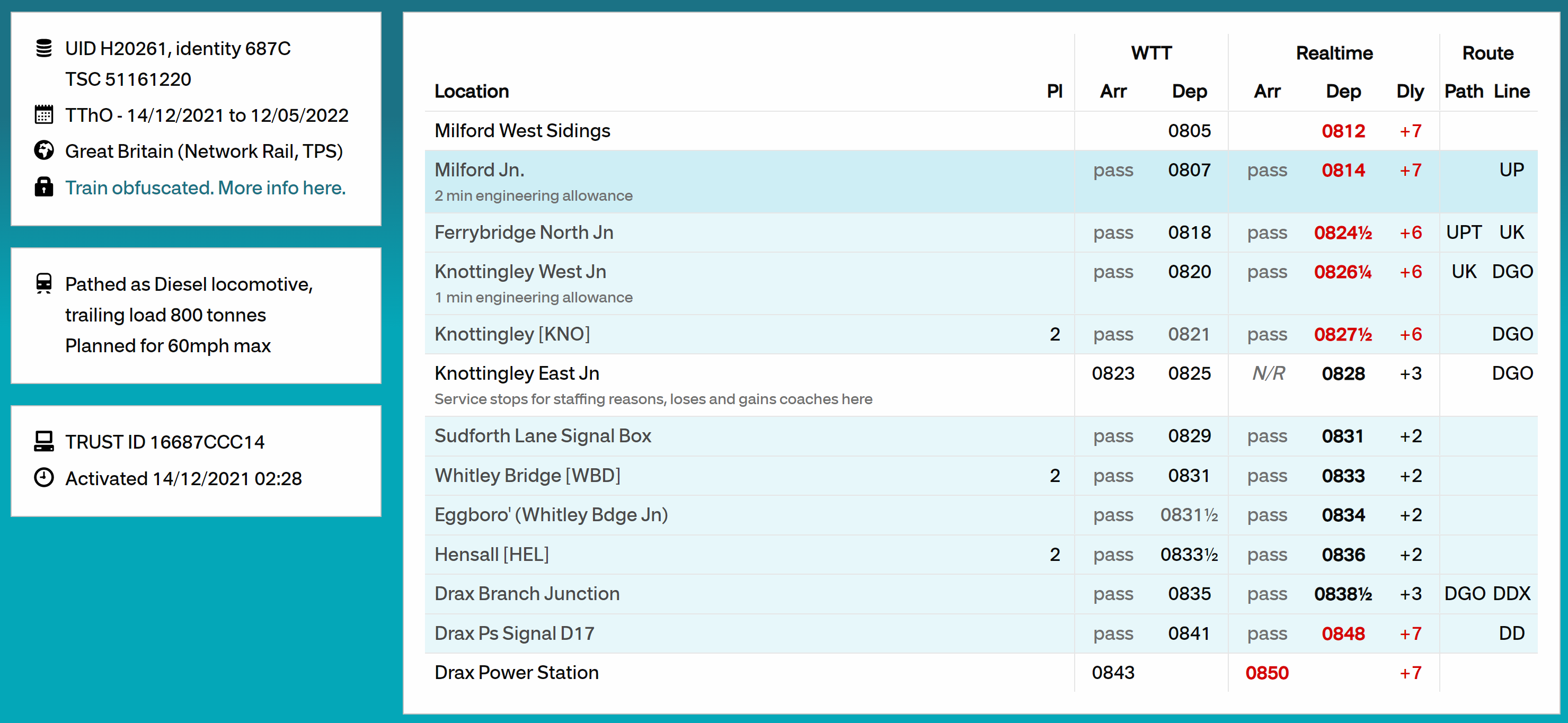Open the Train obfuscated More info link
Image resolution: width=1568 pixels, height=723 pixels.
(x=205, y=188)
